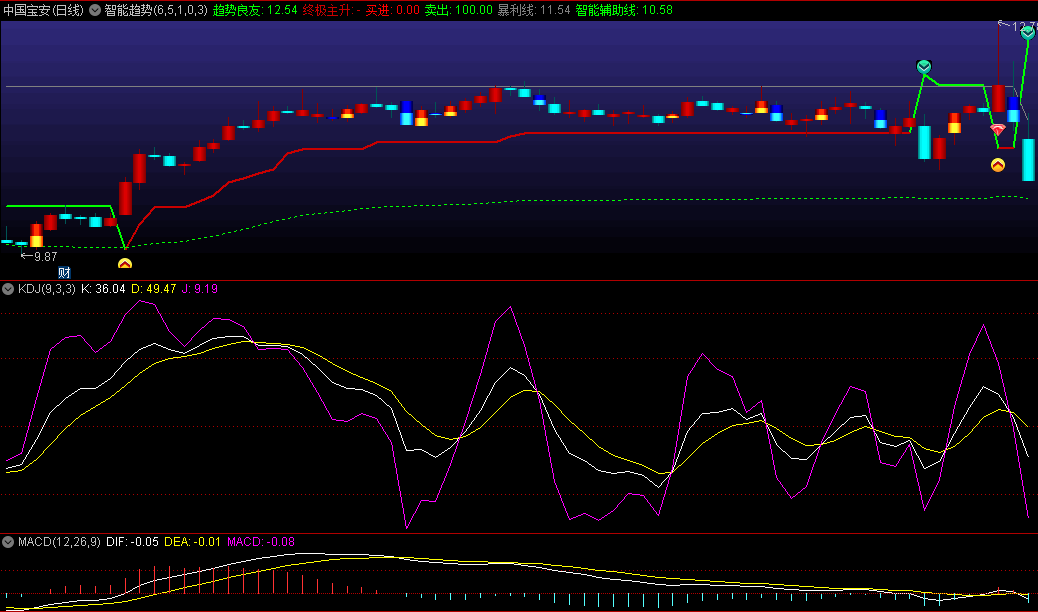The height and width of the screenshot is (612, 1038).
Task: Open the 智能趋势 indicator dropdown arrow
Action: (95, 10)
